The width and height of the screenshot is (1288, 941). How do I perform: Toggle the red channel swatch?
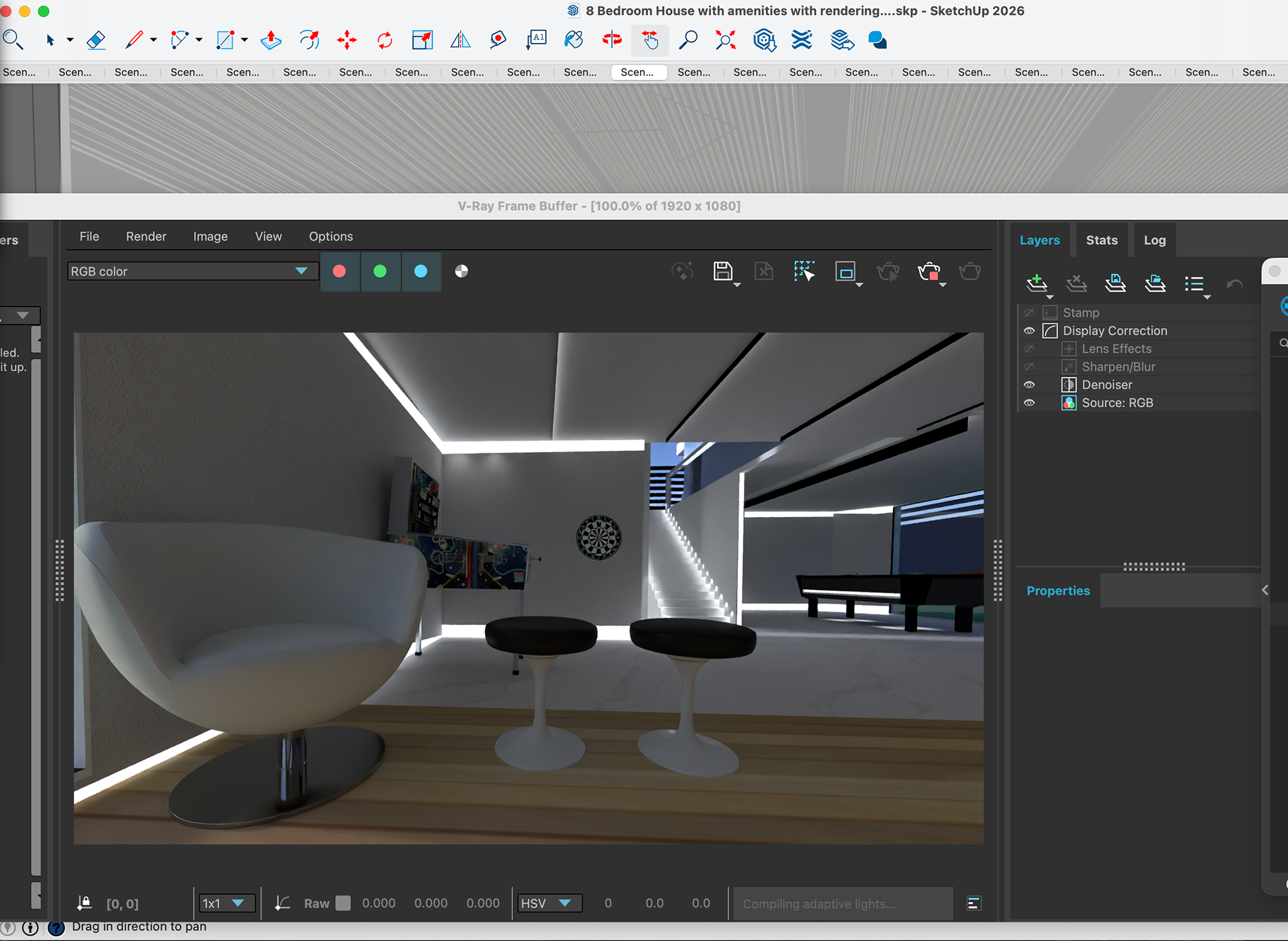point(339,271)
